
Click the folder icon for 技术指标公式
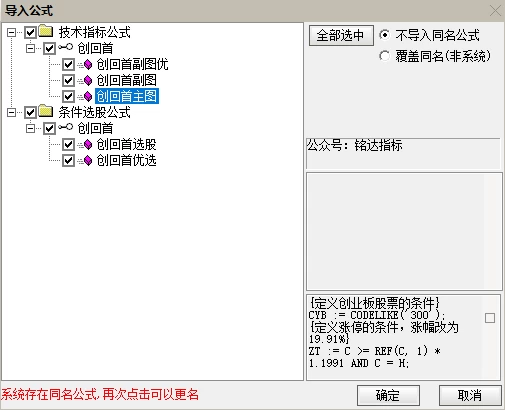click(x=46, y=31)
